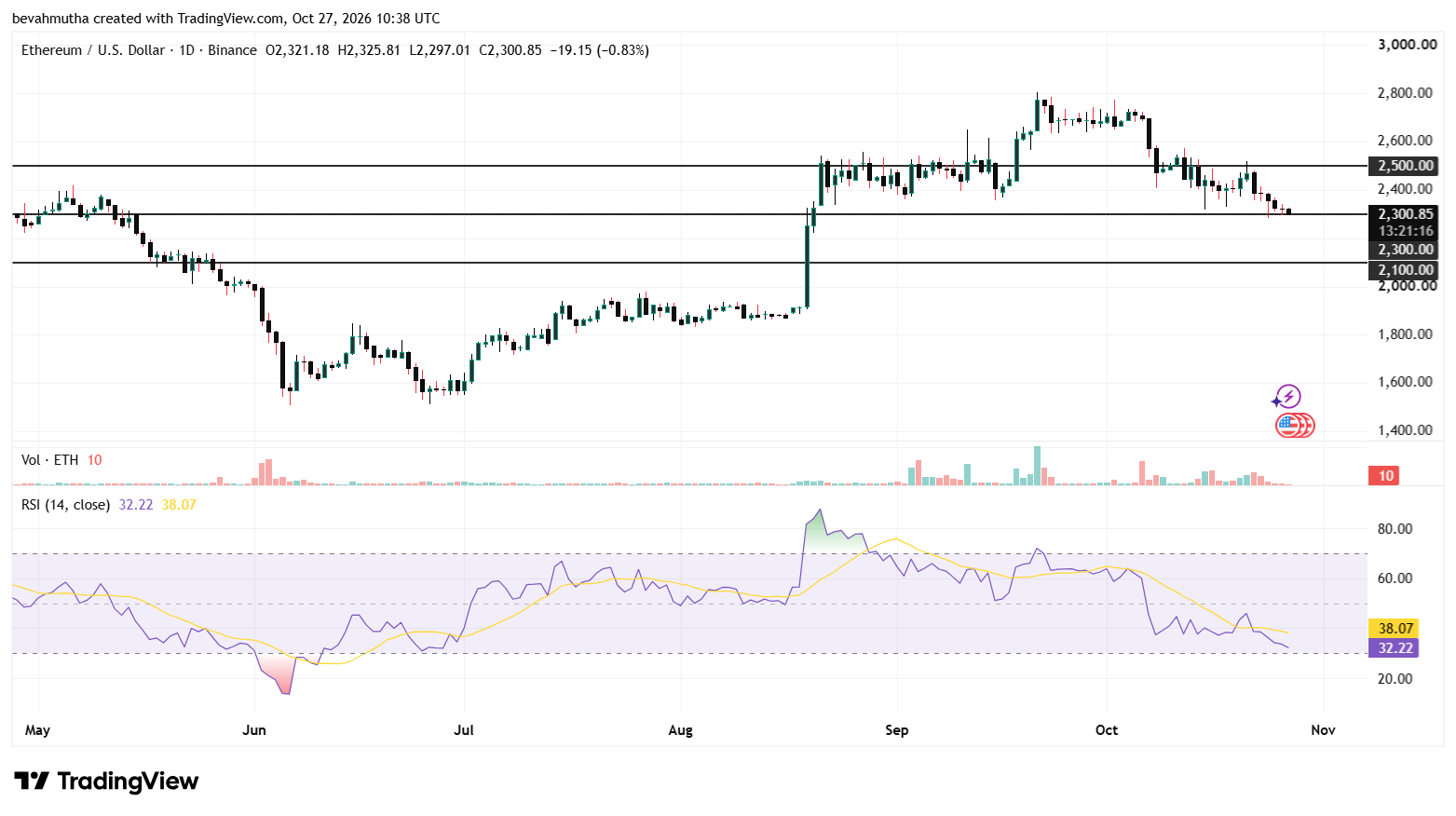Click the purple 32.22 RSI axis label
The image size is (1456, 816).
(1393, 648)
